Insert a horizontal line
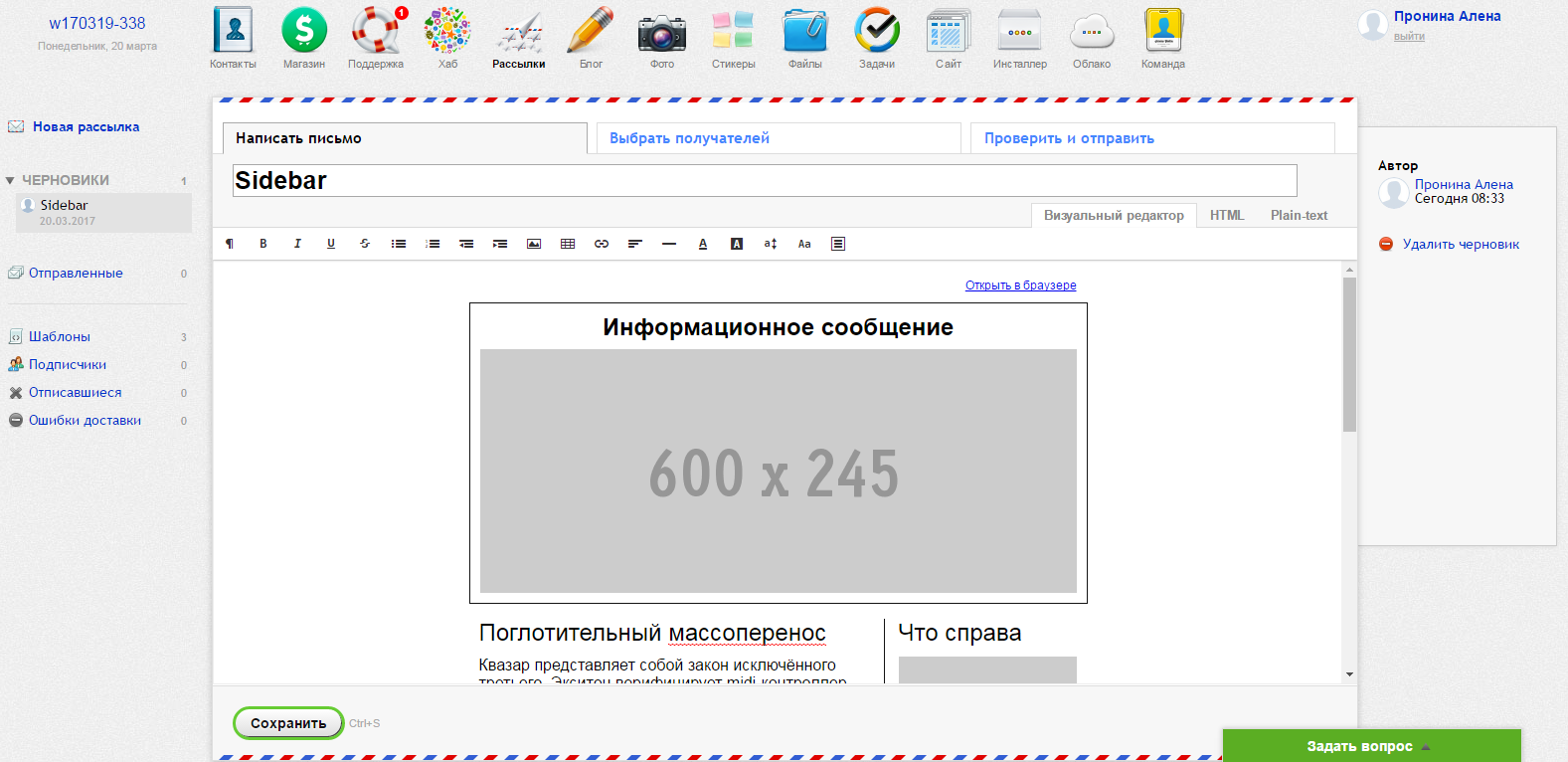 pos(669,244)
